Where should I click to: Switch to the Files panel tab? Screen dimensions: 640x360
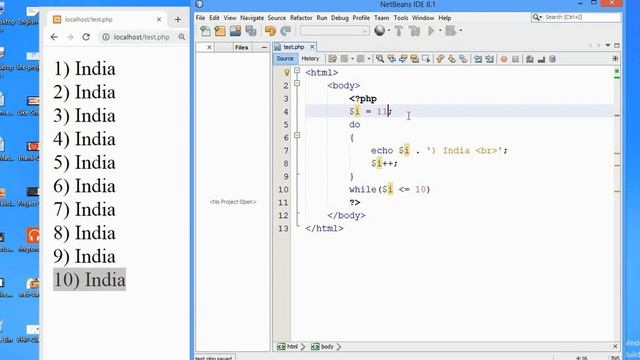point(241,47)
